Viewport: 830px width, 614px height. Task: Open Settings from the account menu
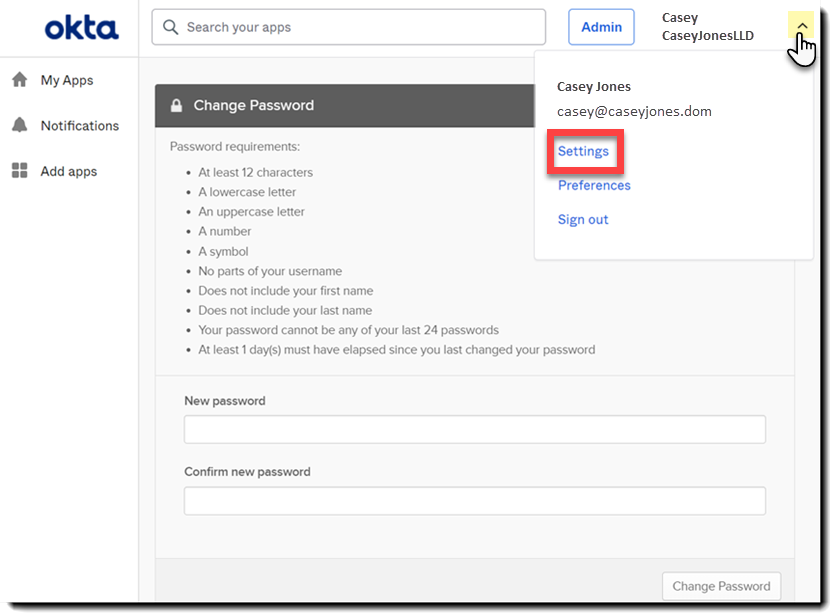(x=584, y=151)
